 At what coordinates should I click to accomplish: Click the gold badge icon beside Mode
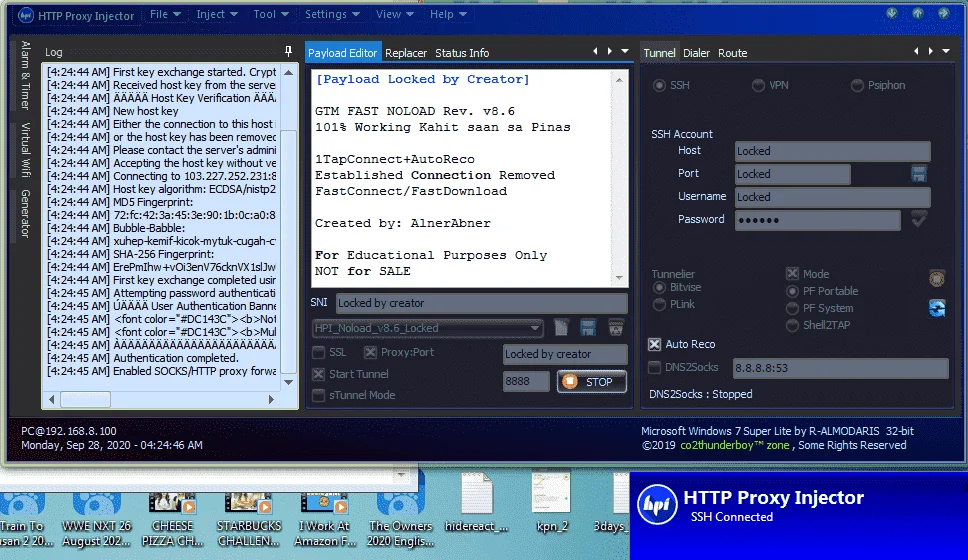point(937,278)
